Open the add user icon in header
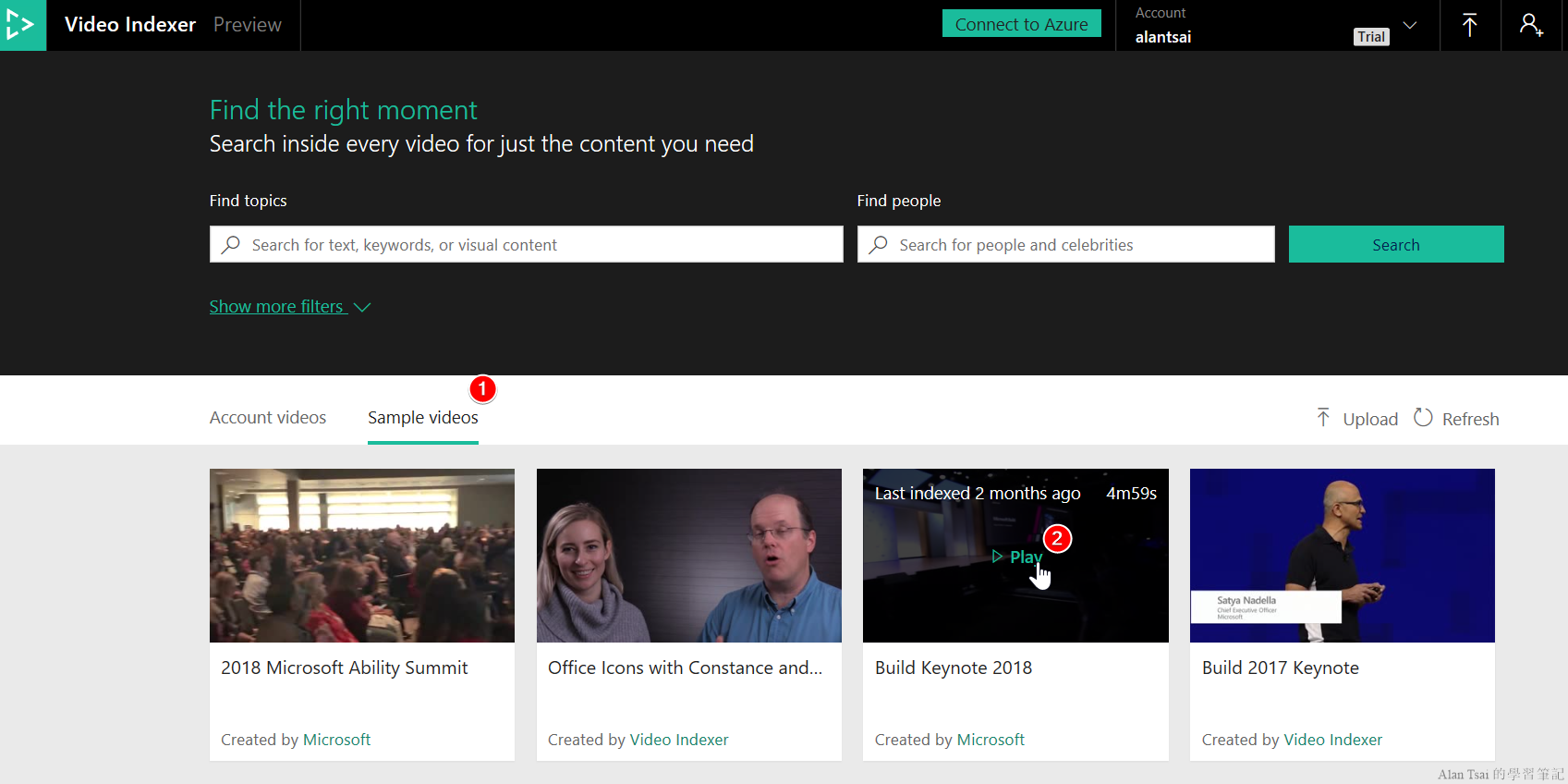 (x=1531, y=25)
